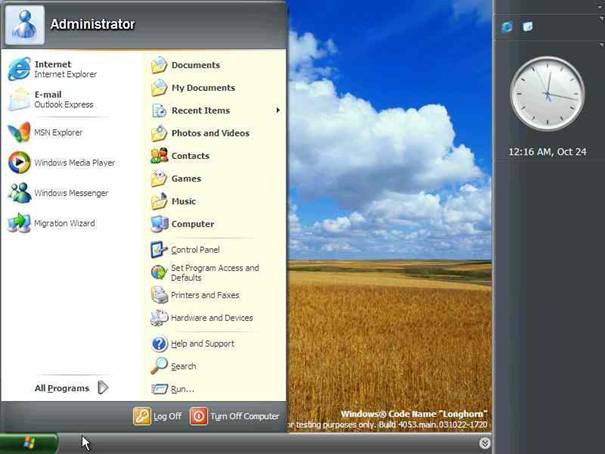The height and width of the screenshot is (454, 605).
Task: Select the Help and Support menu text
Action: coord(203,343)
